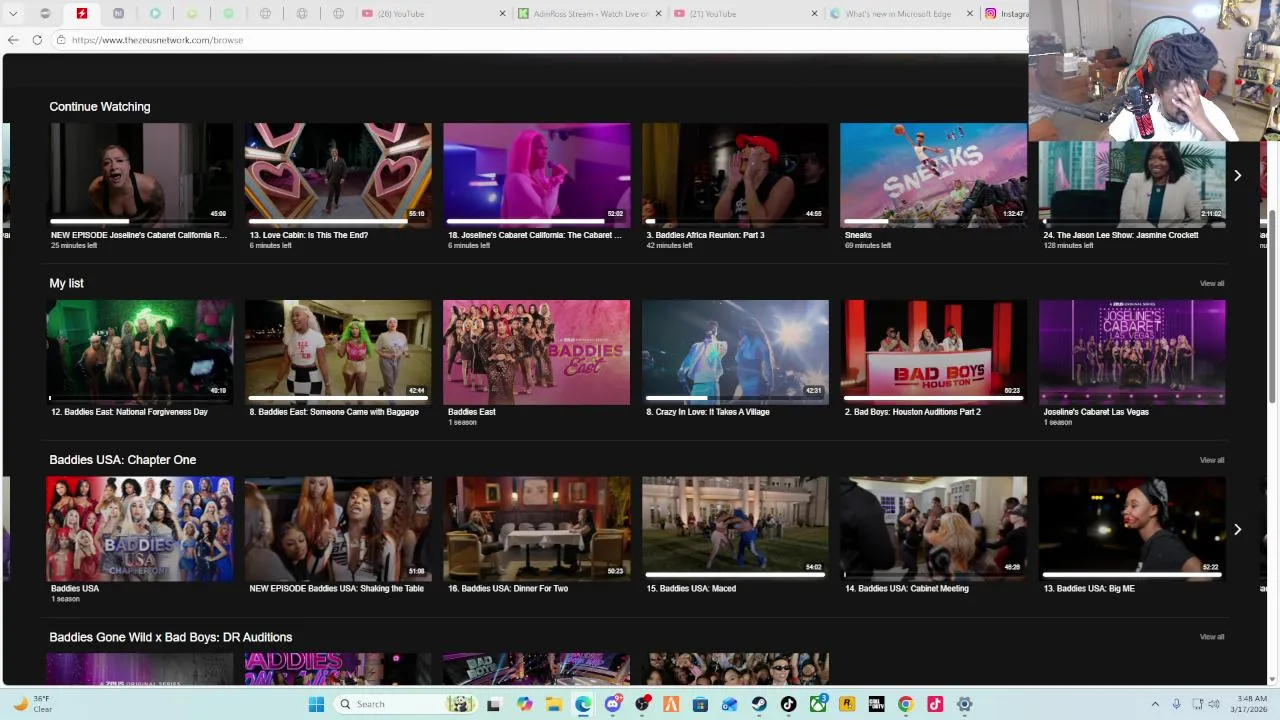The image size is (1280, 720).
Task: Open the tab actions dropdown arrow
Action: click(13, 13)
